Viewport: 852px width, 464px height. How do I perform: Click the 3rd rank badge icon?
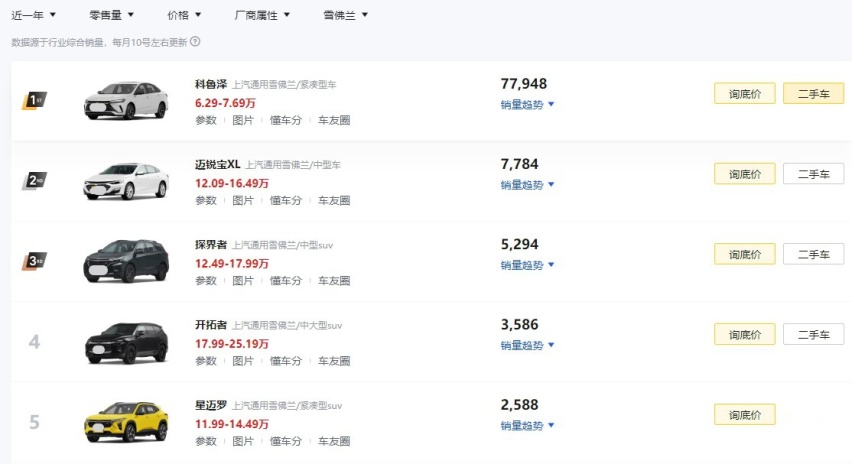click(34, 261)
